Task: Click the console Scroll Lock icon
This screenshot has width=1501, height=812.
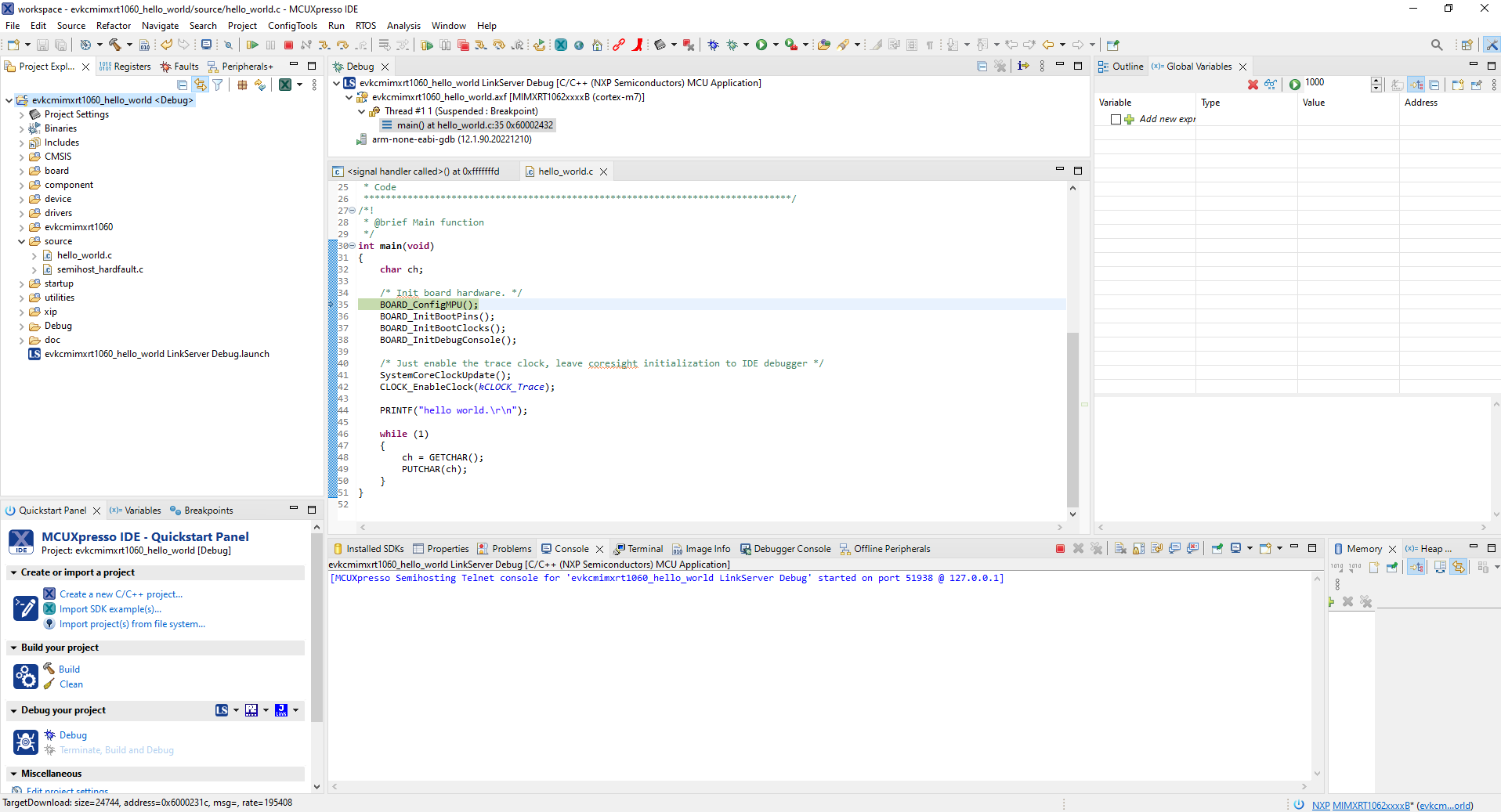Action: (x=1138, y=549)
